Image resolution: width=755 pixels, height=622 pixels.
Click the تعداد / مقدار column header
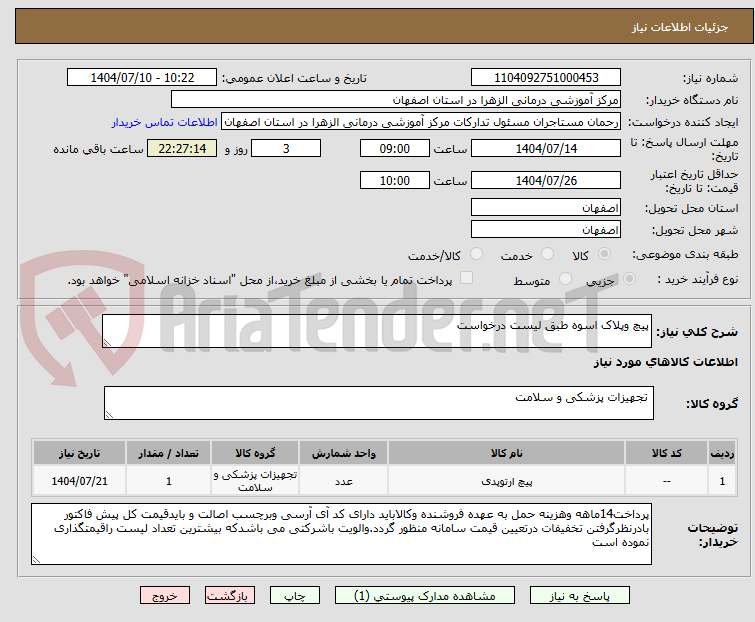click(168, 453)
